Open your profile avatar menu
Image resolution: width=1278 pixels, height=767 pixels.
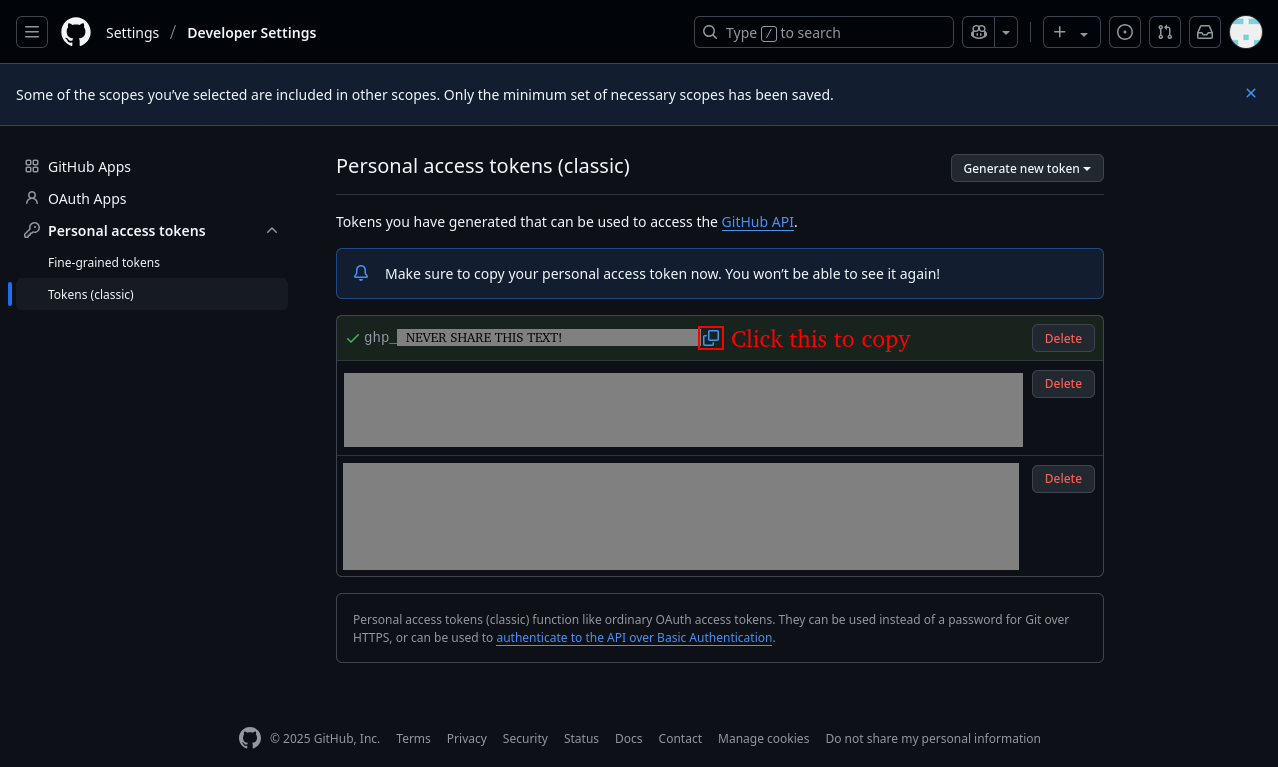point(1245,31)
